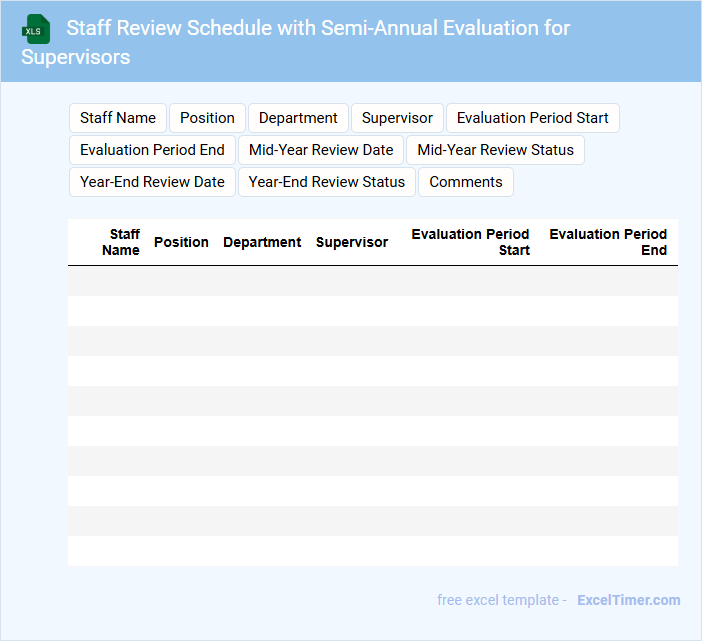Select the Mid-Year Review Status tag
This screenshot has width=702, height=641.
click(495, 150)
